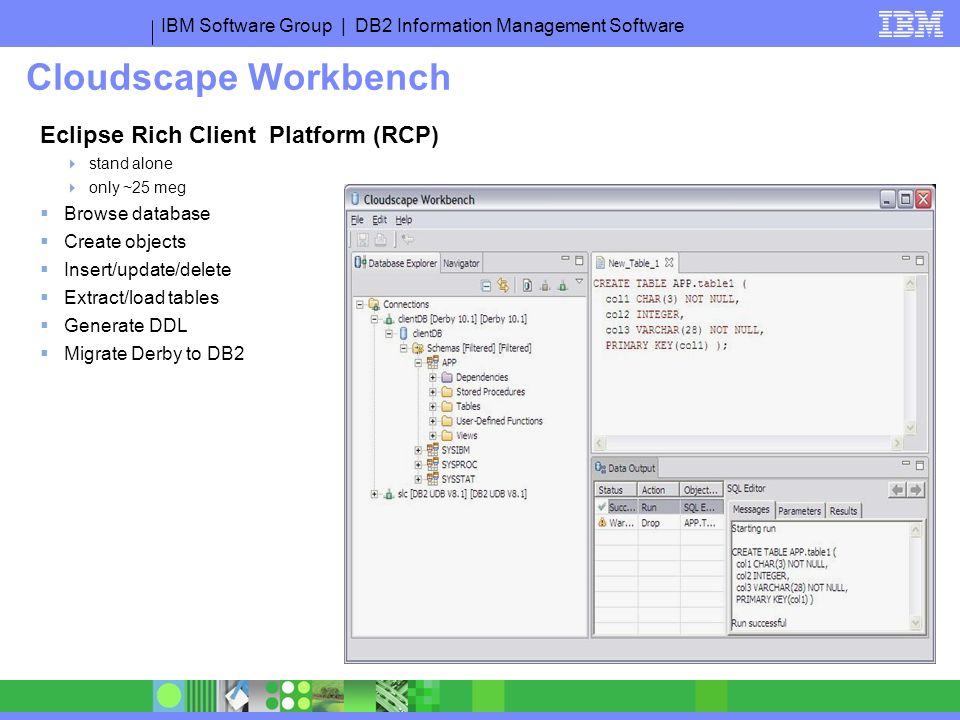Collapse the APP schema node
Screen dimensions: 960x720
coord(418,363)
